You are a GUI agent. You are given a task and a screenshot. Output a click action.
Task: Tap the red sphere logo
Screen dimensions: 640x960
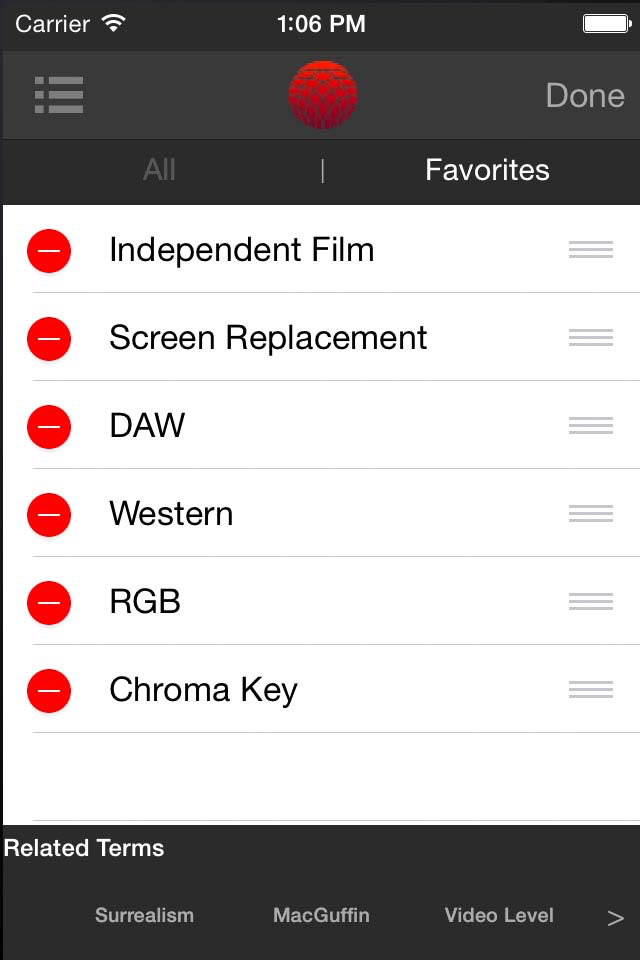322,95
